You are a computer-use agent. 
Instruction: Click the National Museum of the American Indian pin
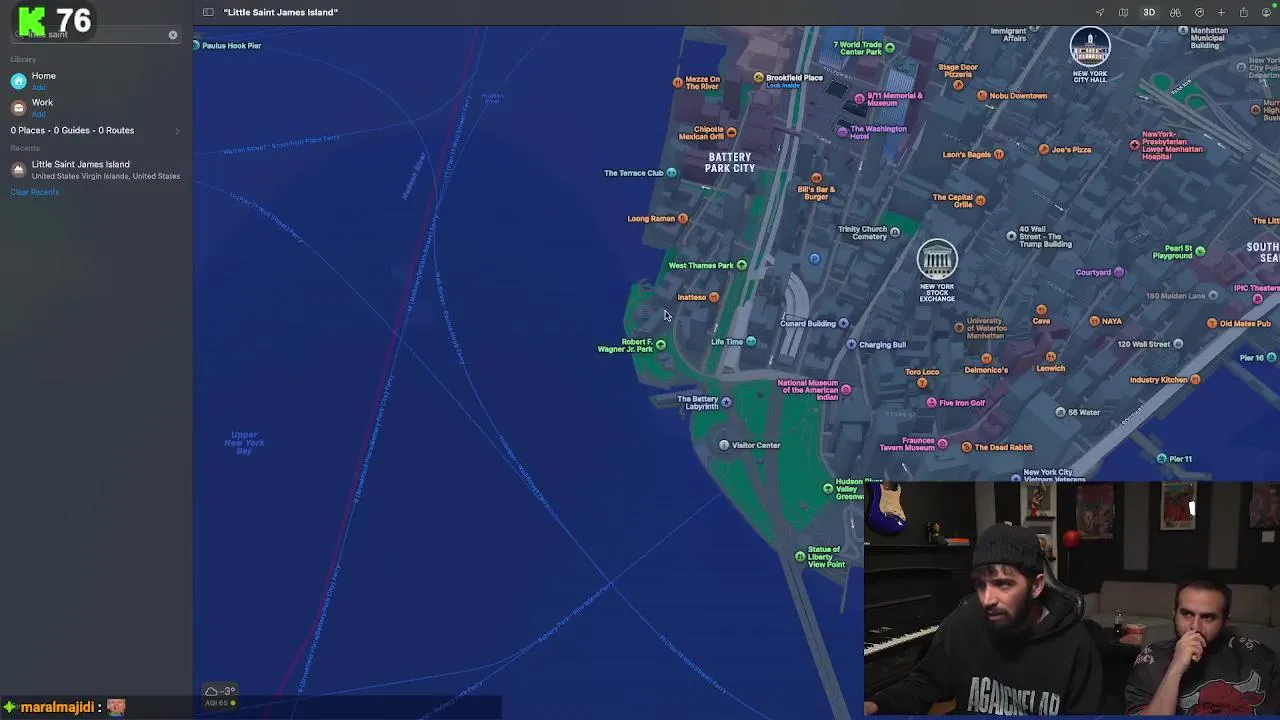coord(846,390)
